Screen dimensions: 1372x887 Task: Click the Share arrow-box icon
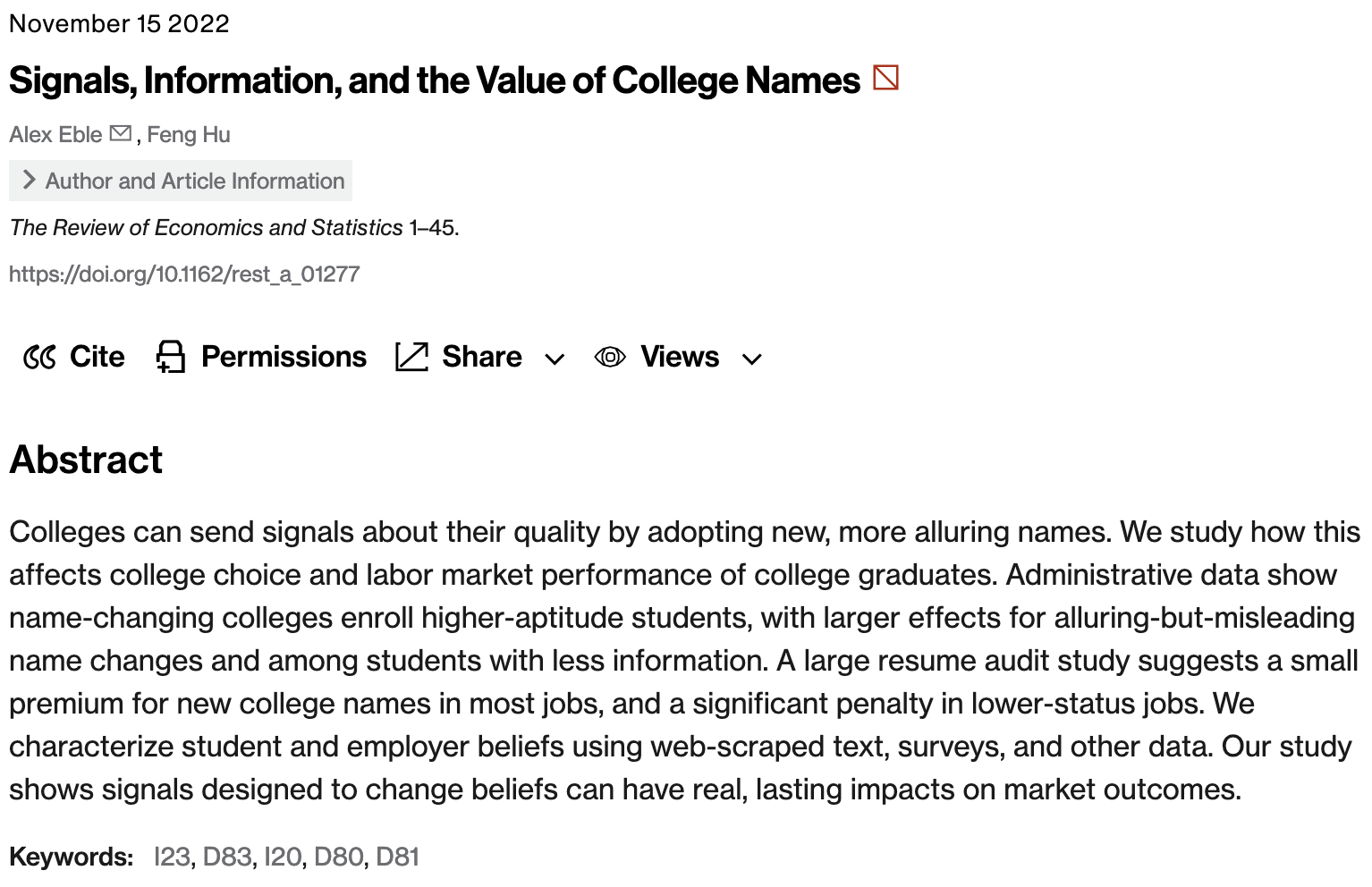pos(411,357)
